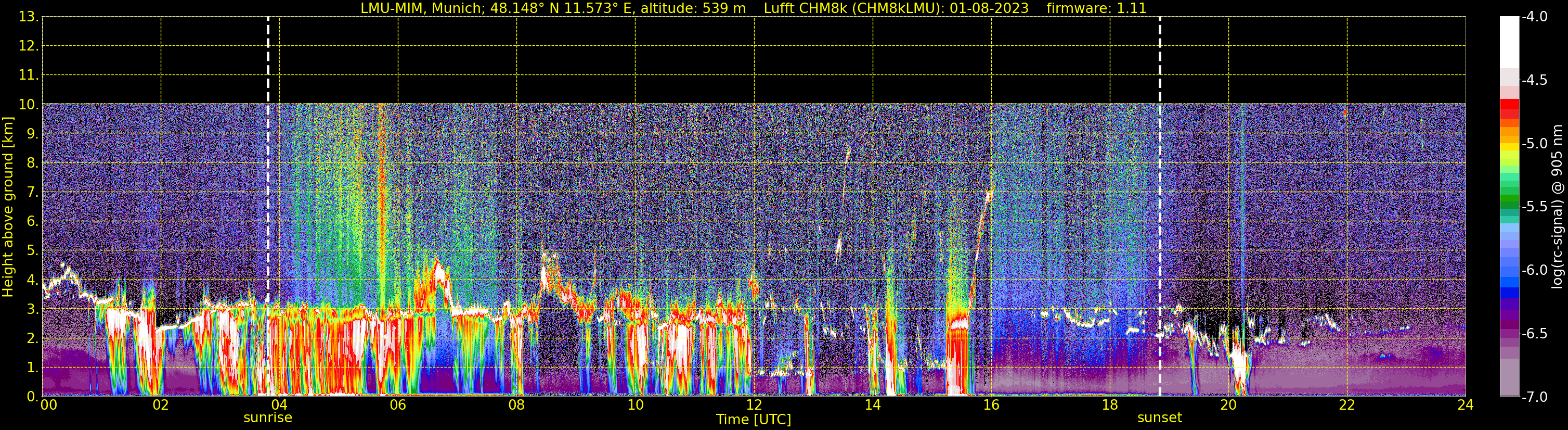
Task: Click the colorbar tick label '-4.5'
Action: [1535, 80]
